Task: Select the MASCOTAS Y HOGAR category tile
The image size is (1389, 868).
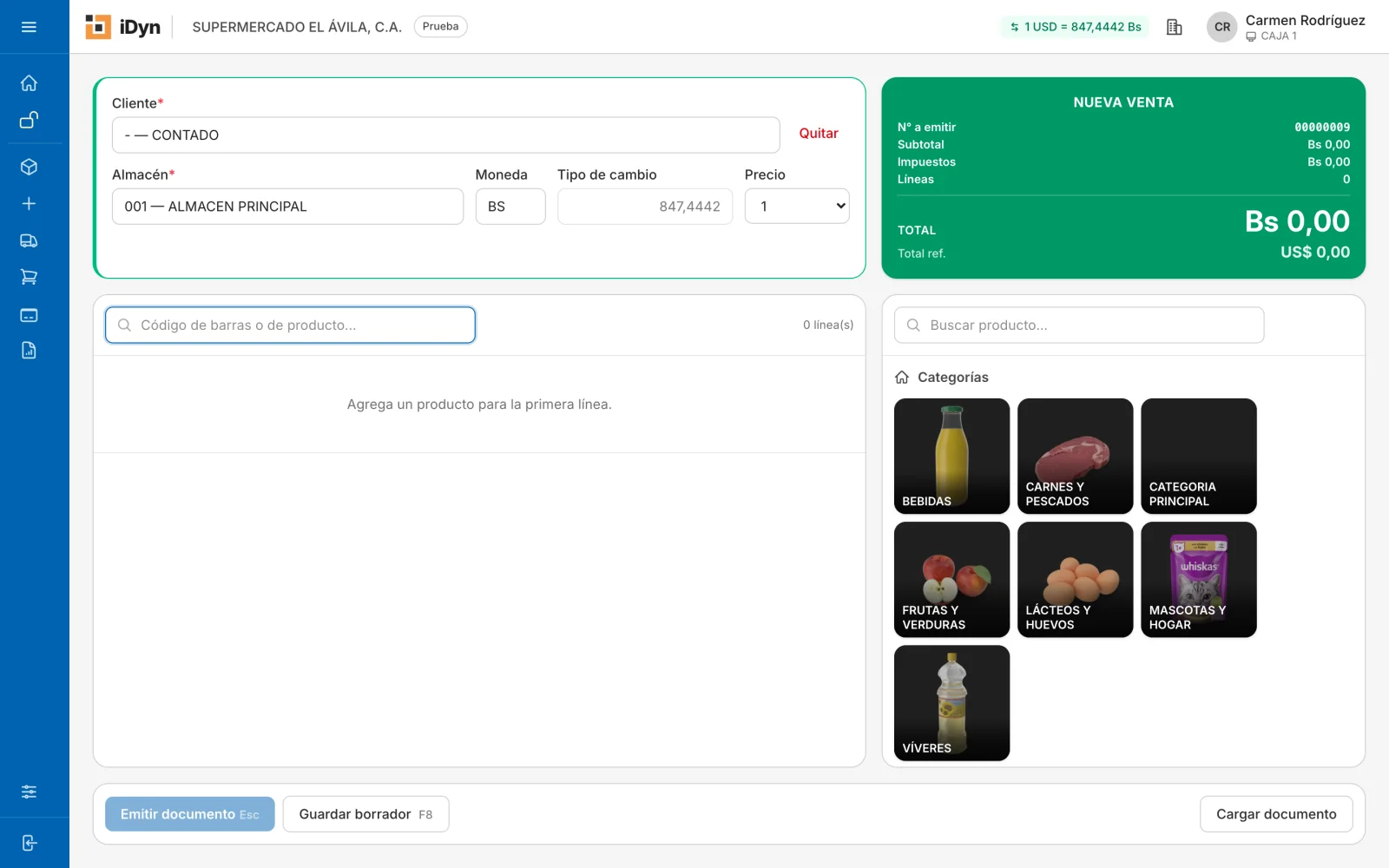Action: click(1199, 579)
